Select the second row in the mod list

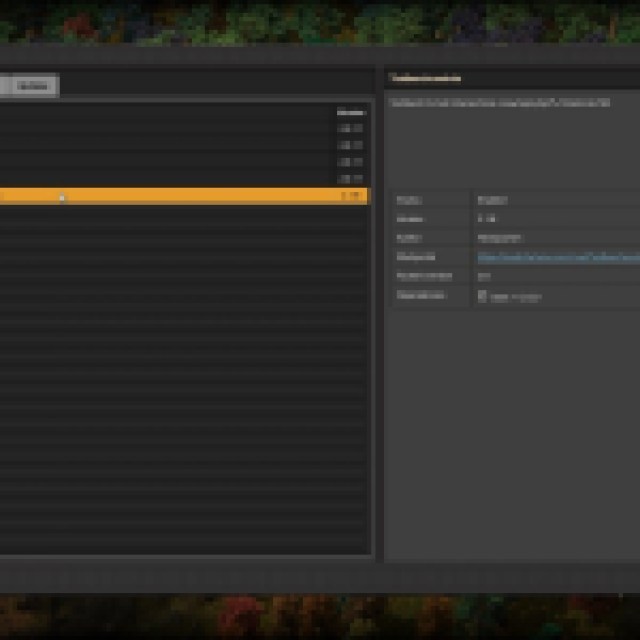(x=180, y=145)
